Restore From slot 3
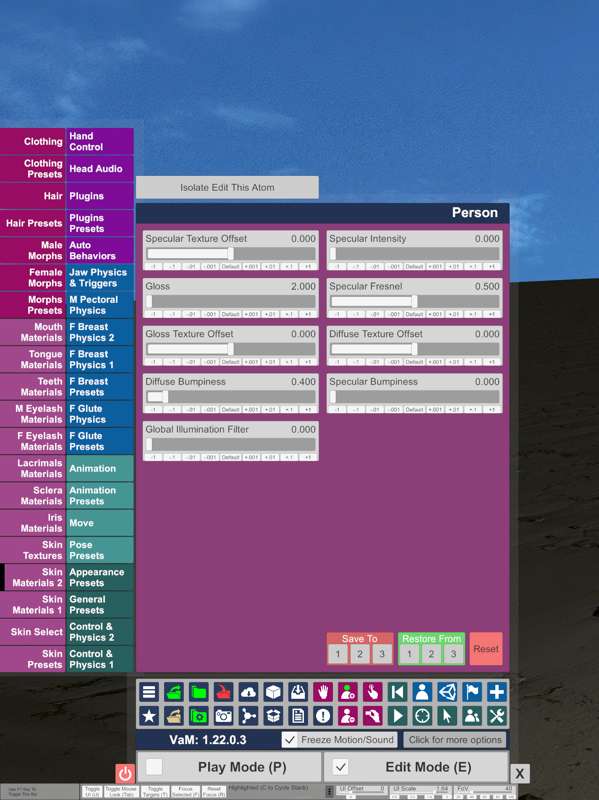The height and width of the screenshot is (800, 599). click(453, 654)
